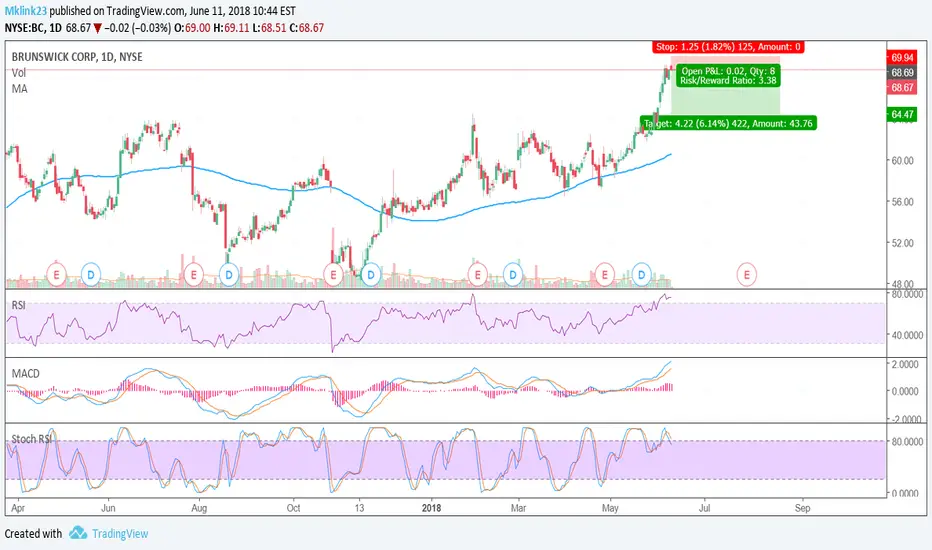Click the 68.67 last price tag
This screenshot has height=550, width=932.
[902, 87]
